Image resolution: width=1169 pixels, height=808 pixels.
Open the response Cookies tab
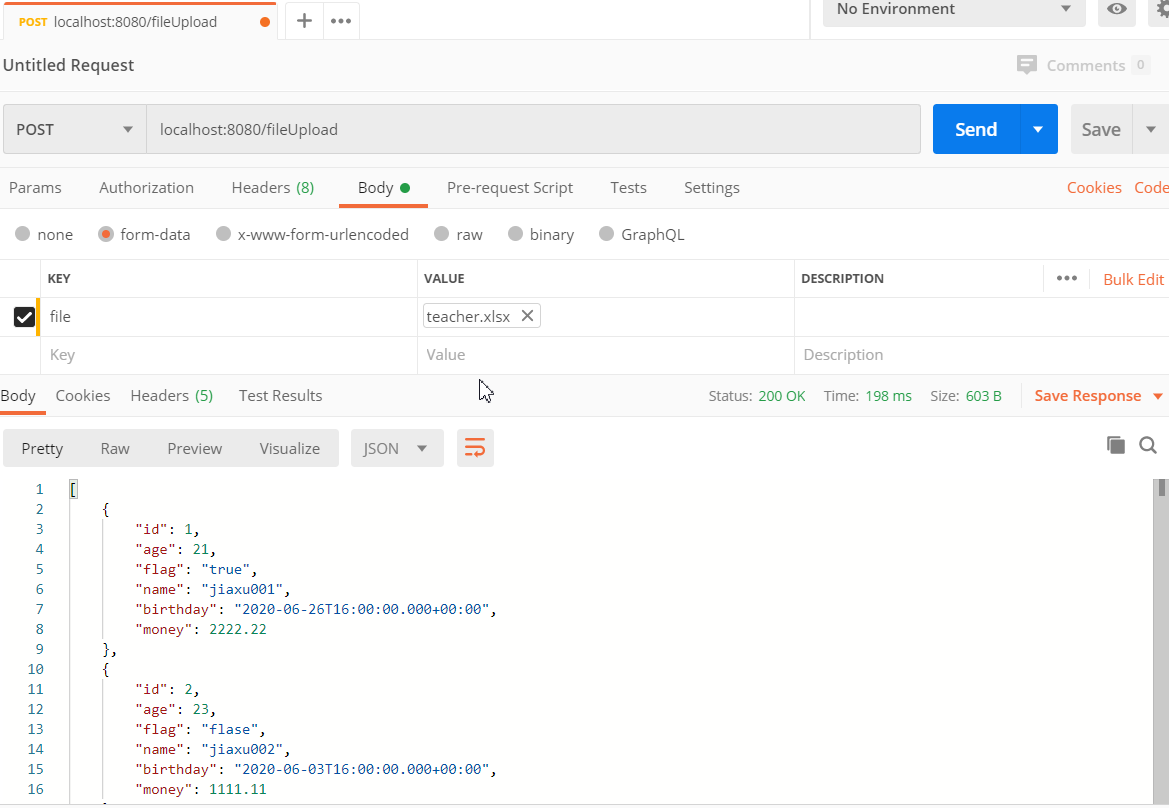(x=83, y=396)
